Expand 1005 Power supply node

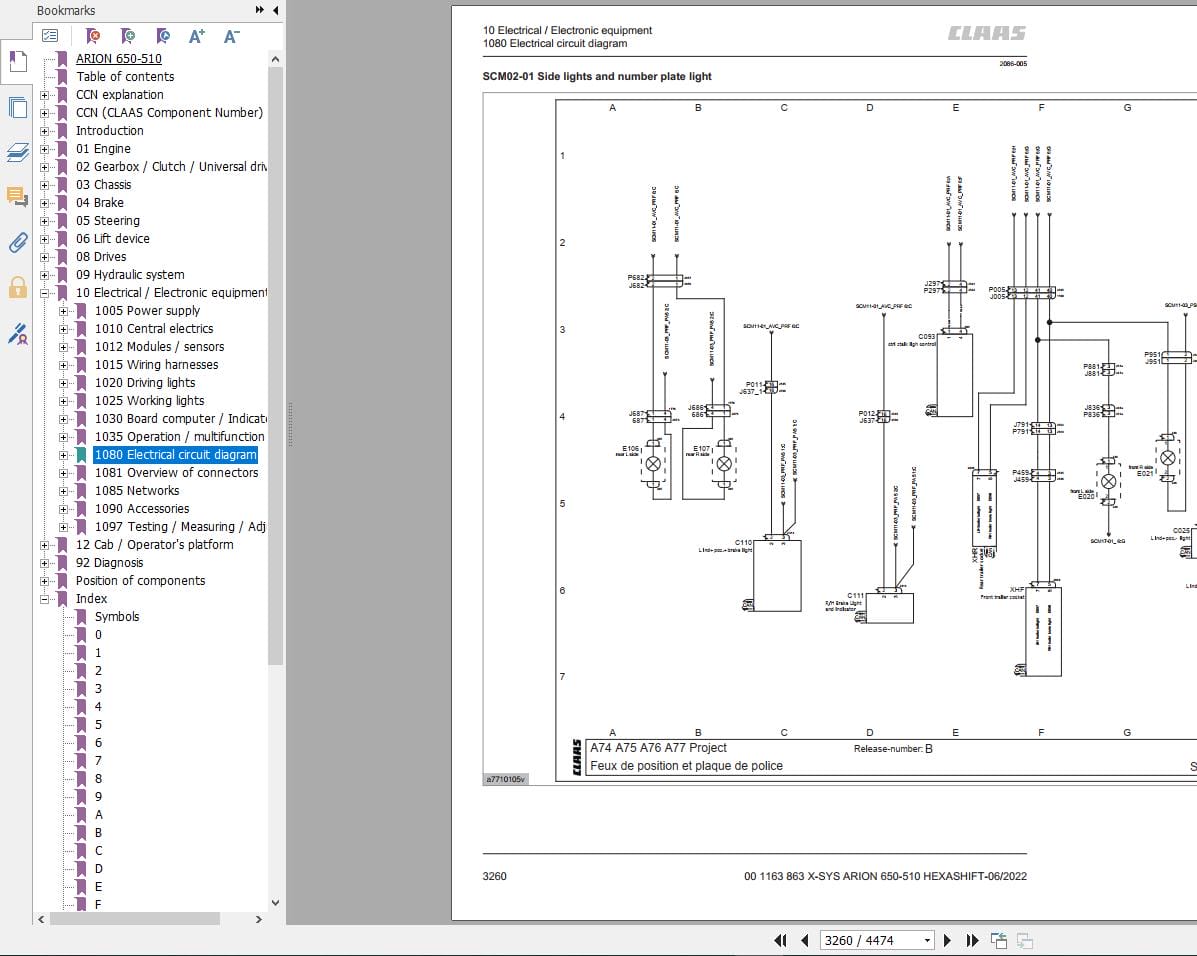(x=63, y=311)
